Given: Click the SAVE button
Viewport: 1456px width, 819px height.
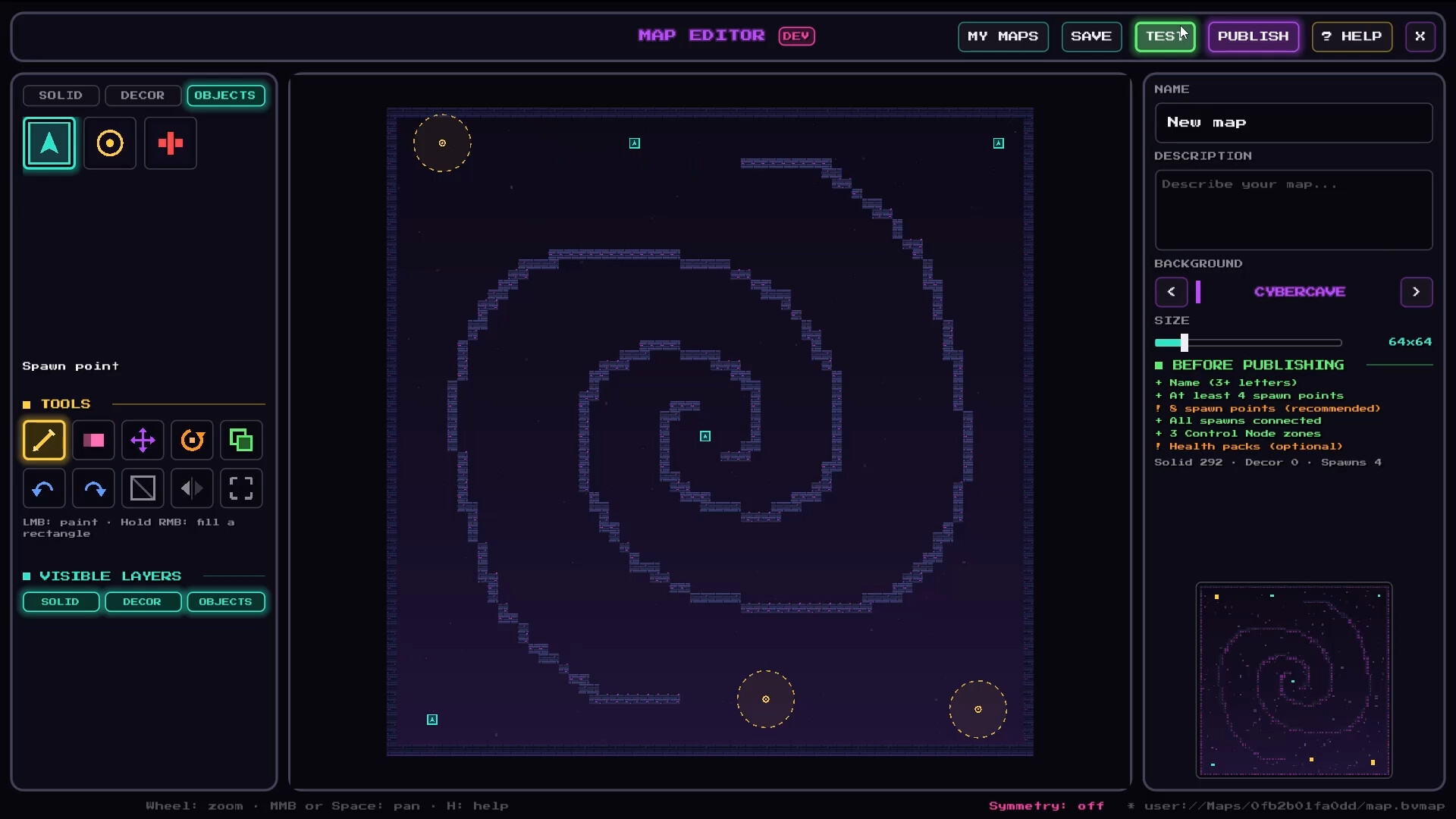Looking at the screenshot, I should [1091, 36].
